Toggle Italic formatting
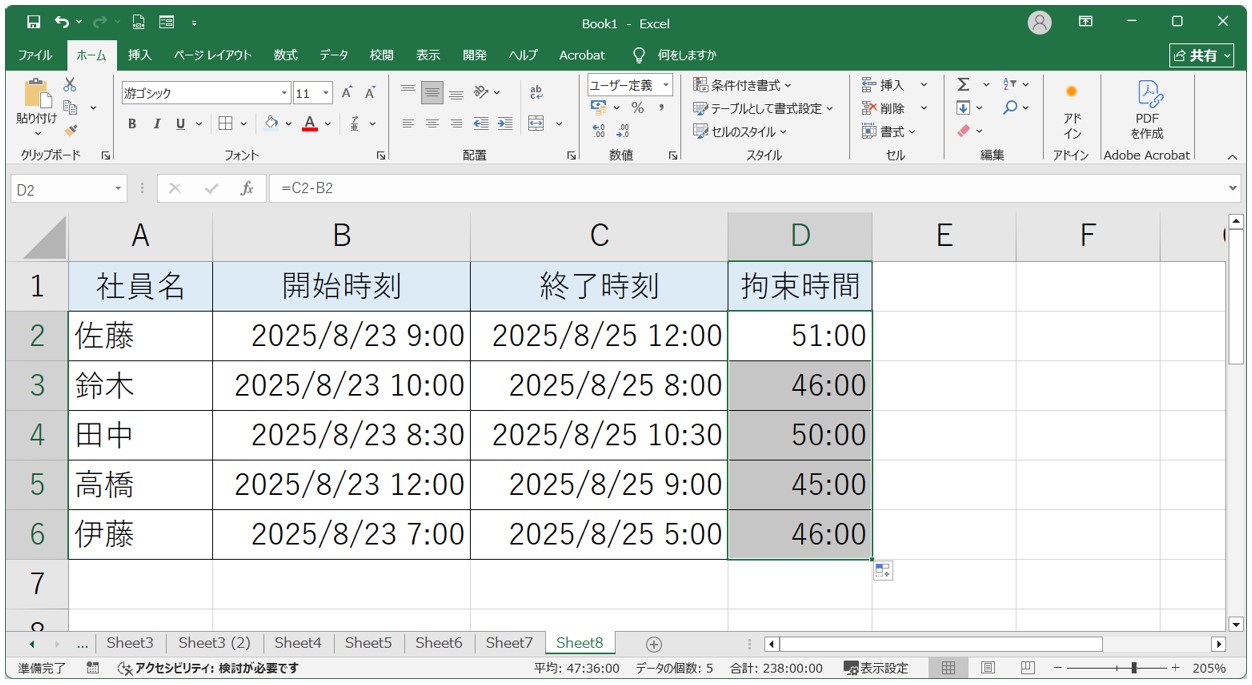This screenshot has height=685, width=1252. (x=157, y=124)
